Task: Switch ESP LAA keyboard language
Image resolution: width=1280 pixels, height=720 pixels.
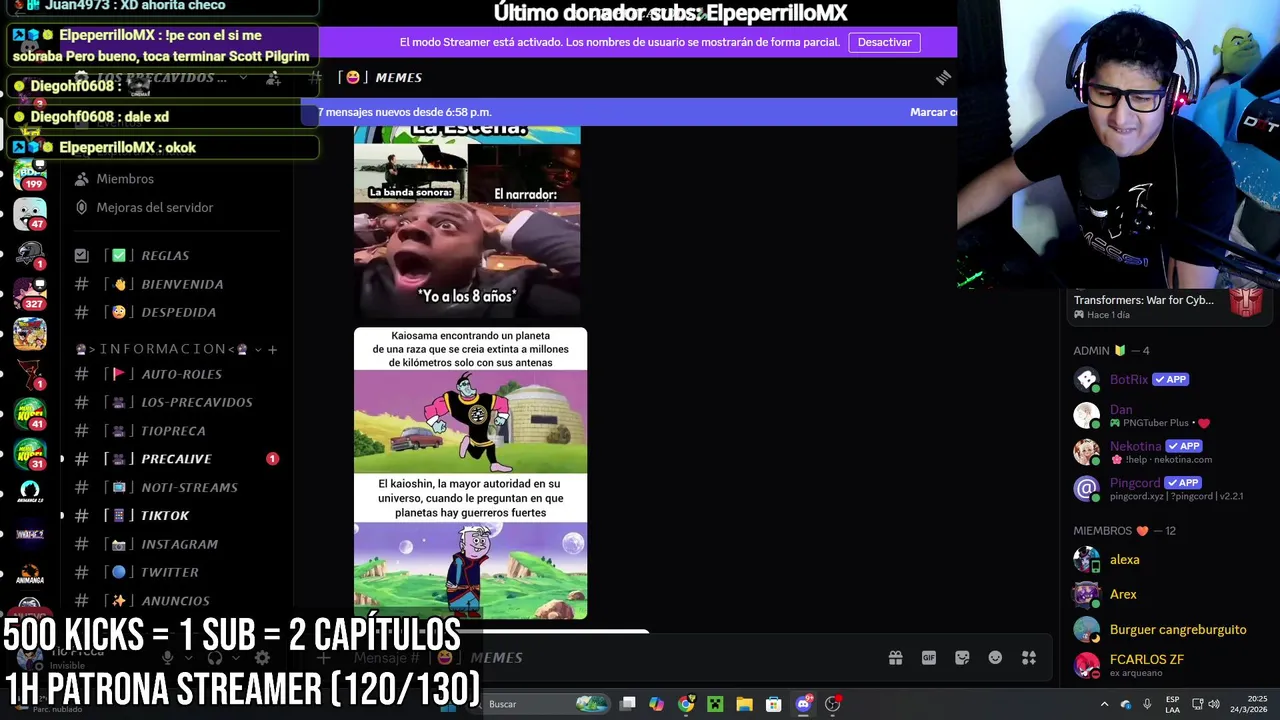Action: pyautogui.click(x=1172, y=704)
